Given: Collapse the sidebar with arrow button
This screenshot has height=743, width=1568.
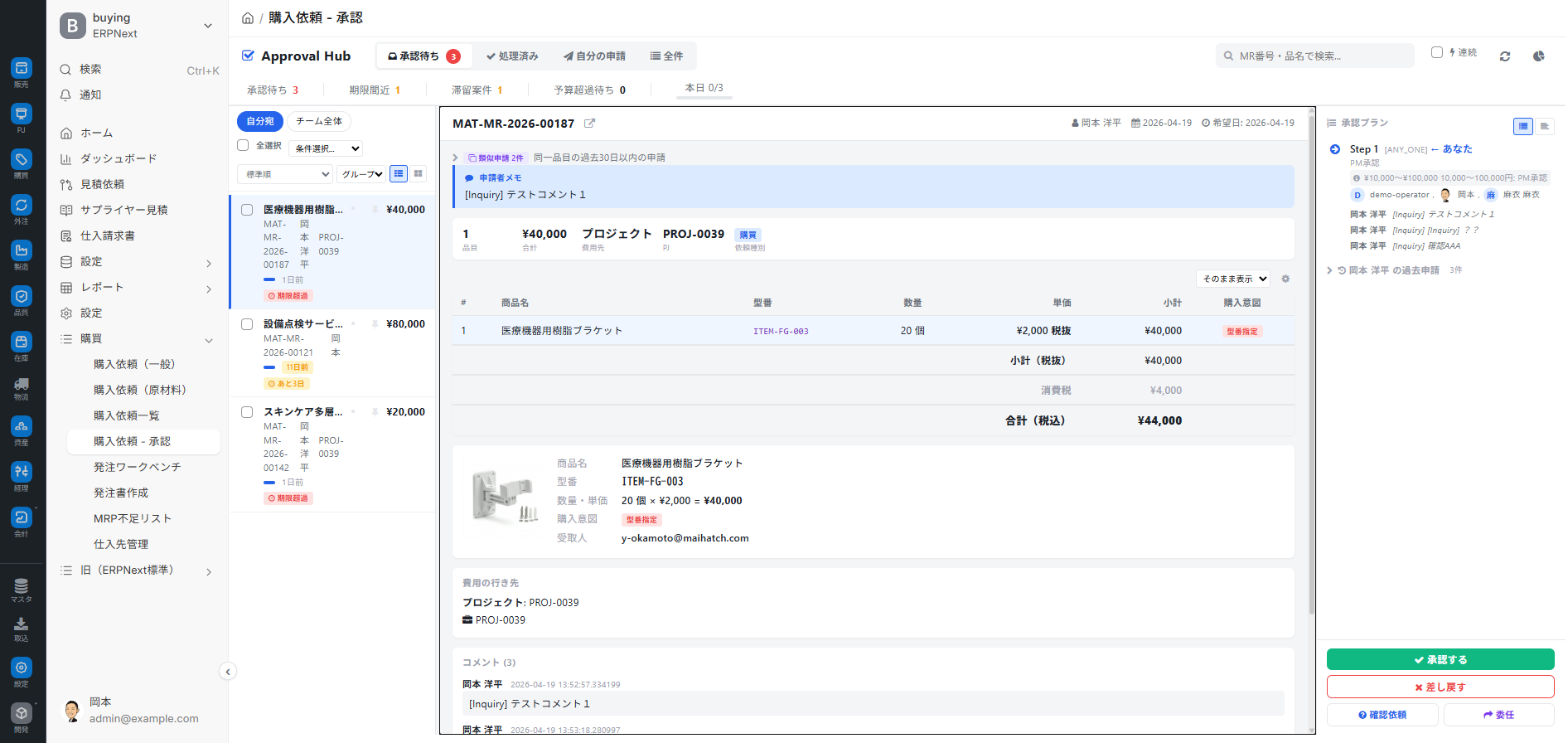Looking at the screenshot, I should (x=228, y=672).
